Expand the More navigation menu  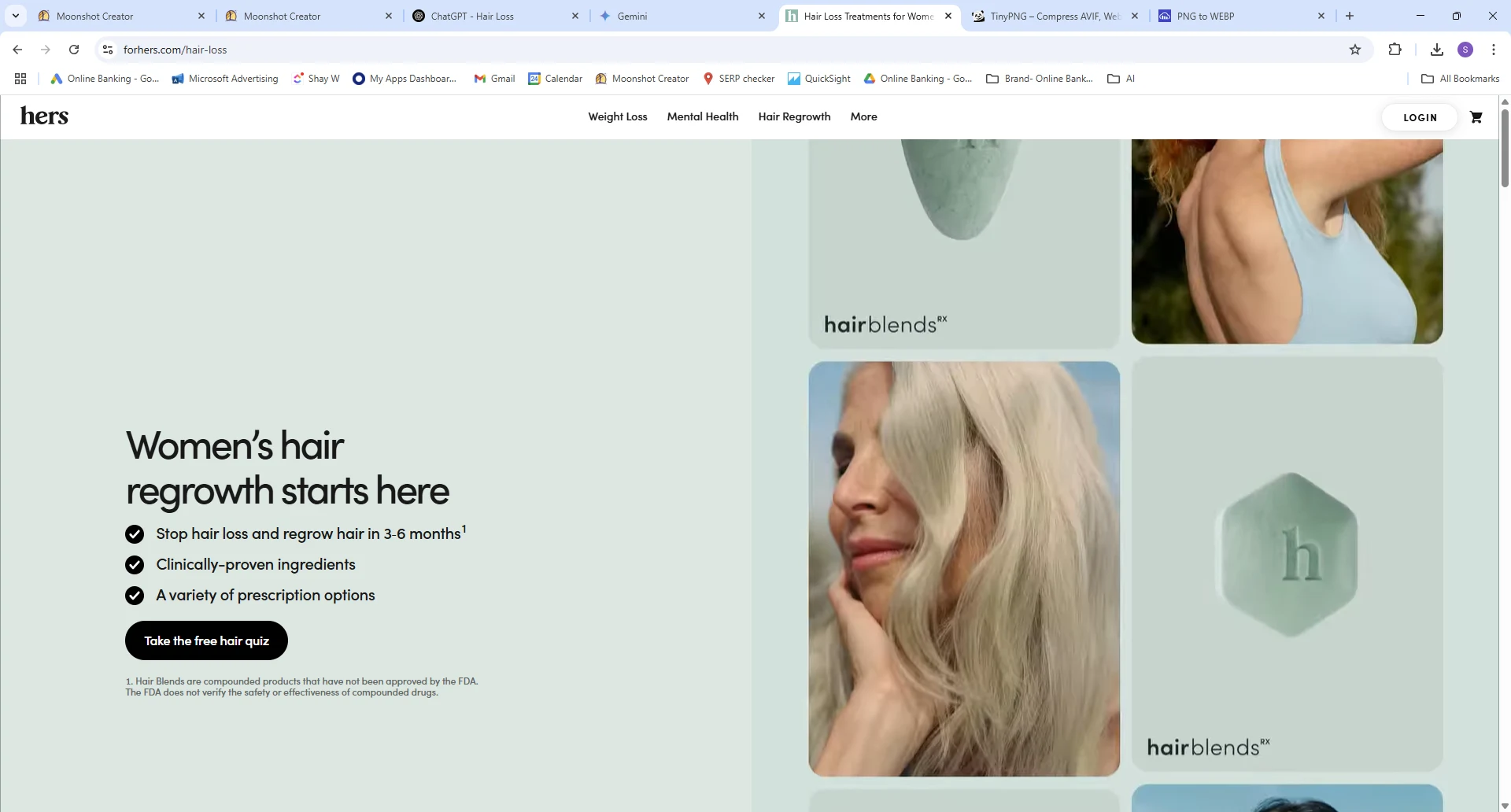tap(863, 116)
